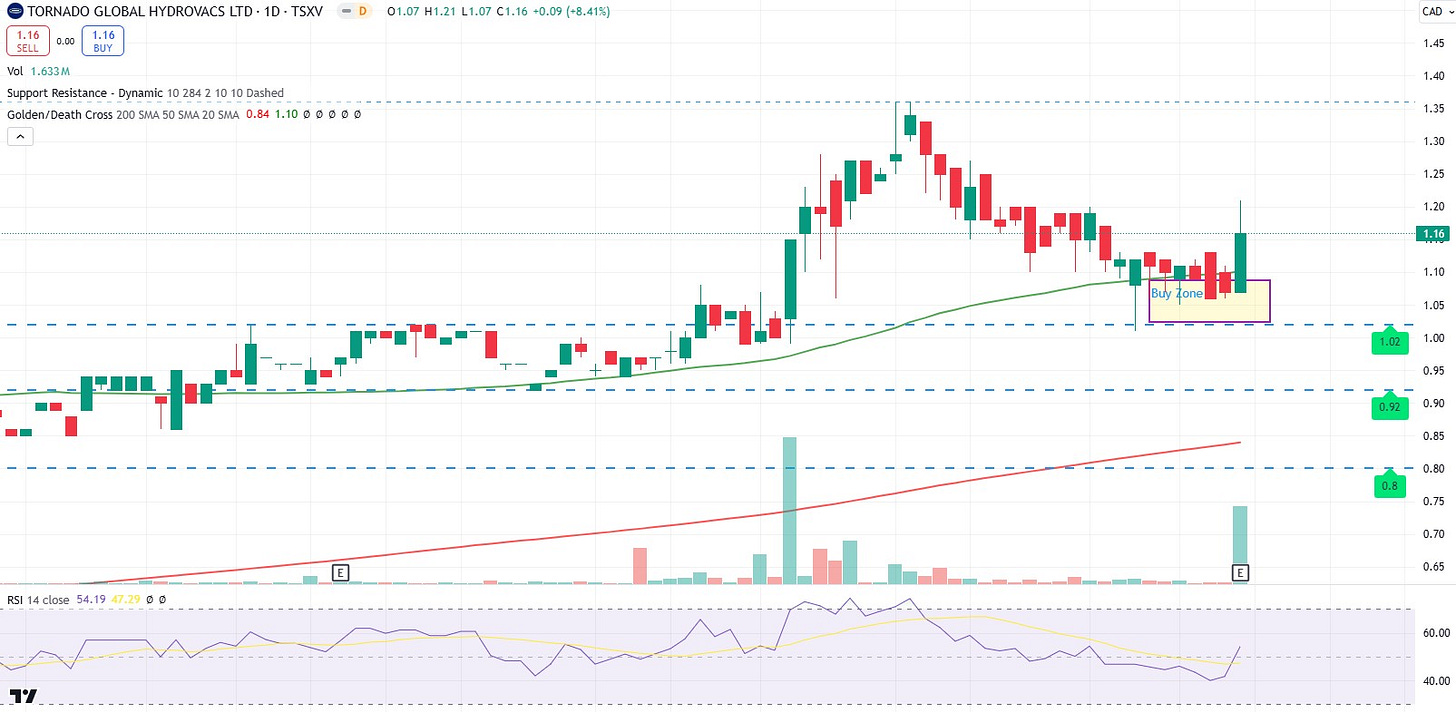This screenshot has height=712, width=1456.
Task: Click the 0.84 red SMA value in the legend
Action: 257,115
